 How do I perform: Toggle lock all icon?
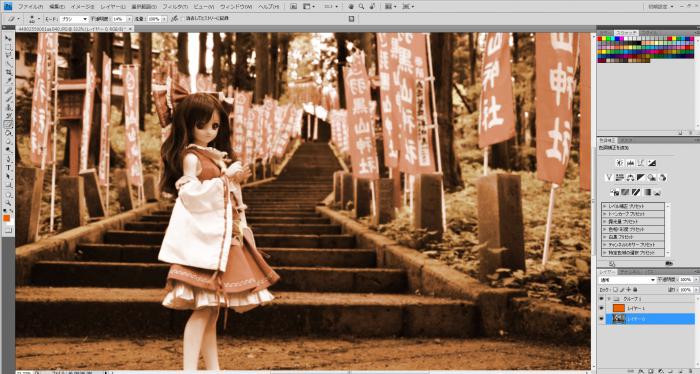point(635,290)
